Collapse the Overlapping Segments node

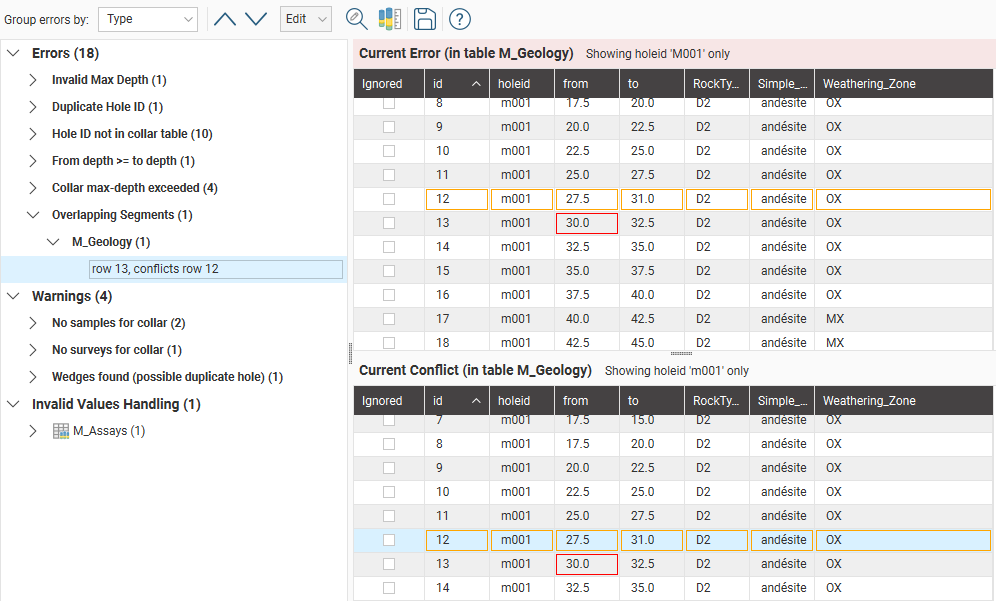click(x=33, y=215)
